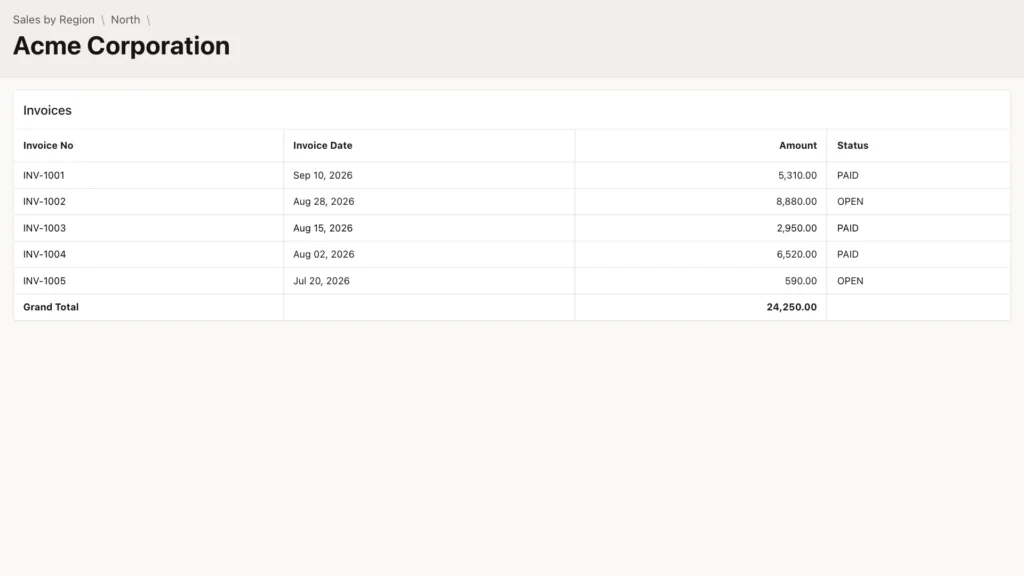1024x576 pixels.
Task: Select invoice INV-1004
Action: (x=44, y=255)
